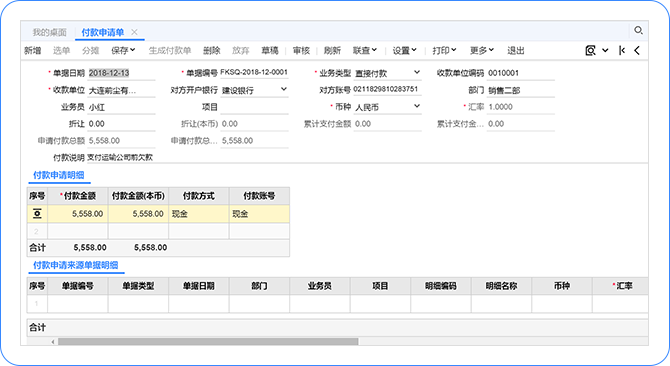
Task: Click 选单 toolbar button
Action: click(61, 51)
